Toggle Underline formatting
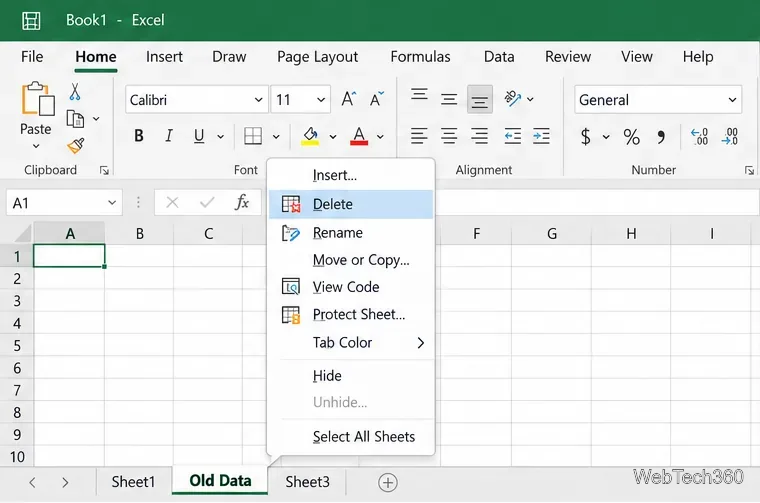Screen dimensions: 760x503 pyautogui.click(x=199, y=136)
